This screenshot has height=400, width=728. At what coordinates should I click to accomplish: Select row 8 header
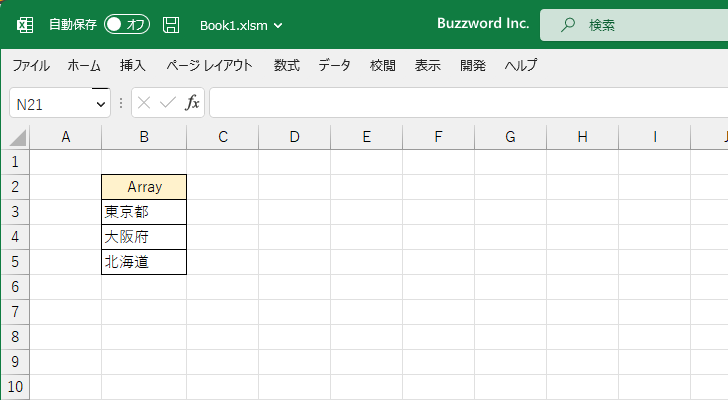point(15,337)
